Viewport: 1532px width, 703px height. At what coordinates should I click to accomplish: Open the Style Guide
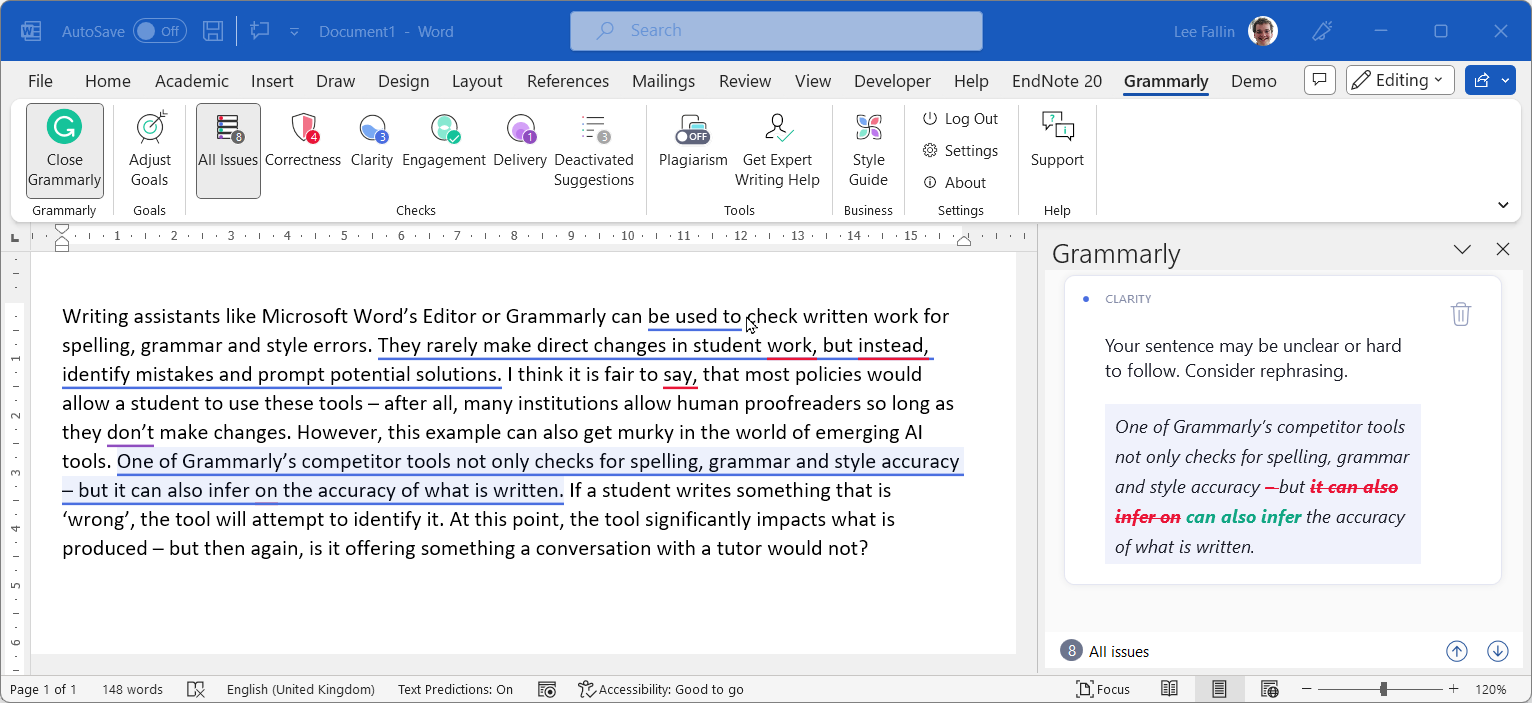coord(868,149)
